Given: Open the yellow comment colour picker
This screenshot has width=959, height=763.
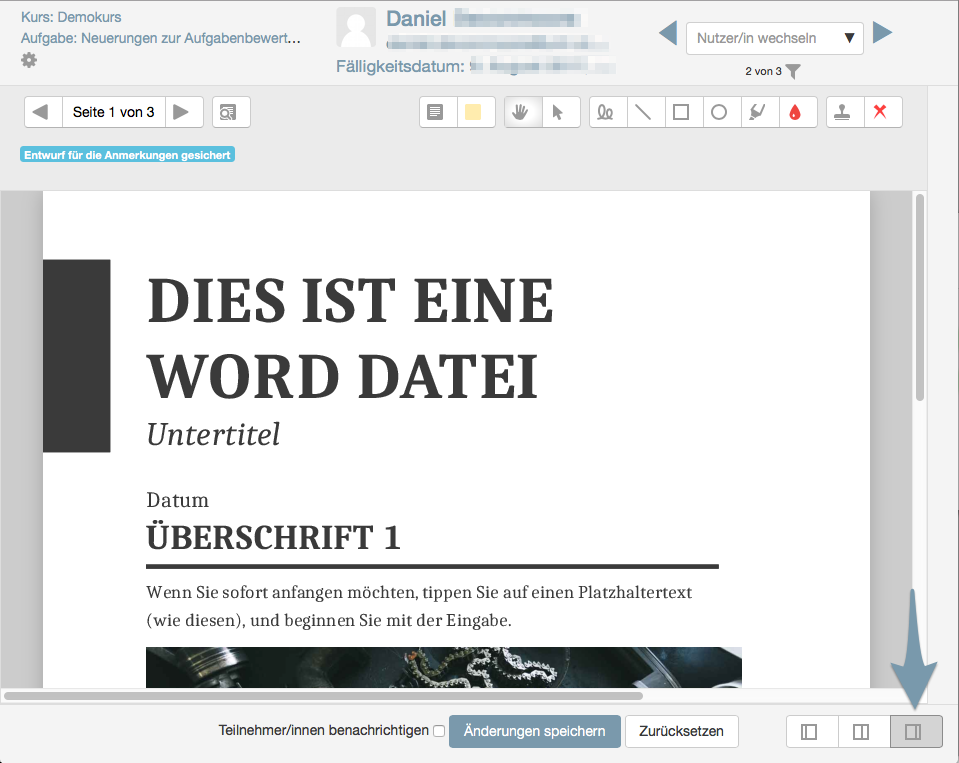Looking at the screenshot, I should coord(474,112).
